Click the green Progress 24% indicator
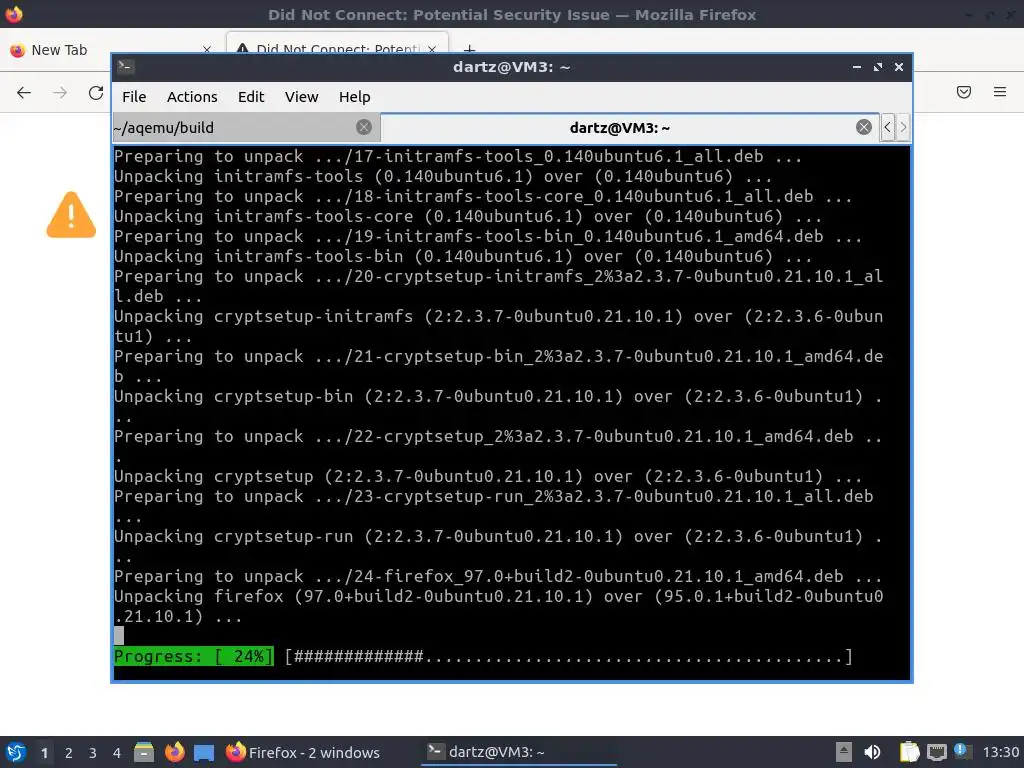 coord(194,656)
